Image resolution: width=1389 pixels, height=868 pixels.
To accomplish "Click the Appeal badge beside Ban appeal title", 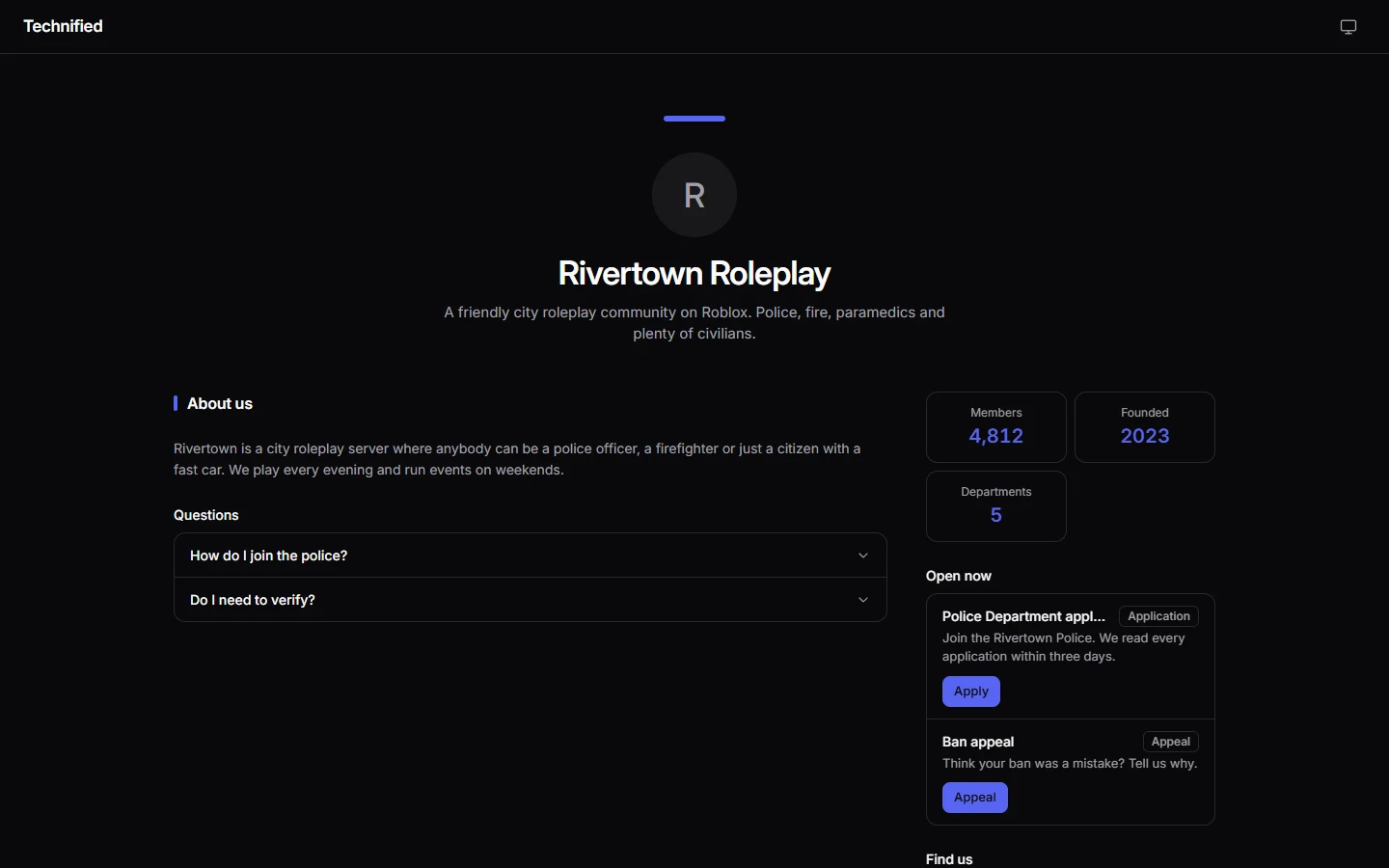I will [x=1171, y=742].
